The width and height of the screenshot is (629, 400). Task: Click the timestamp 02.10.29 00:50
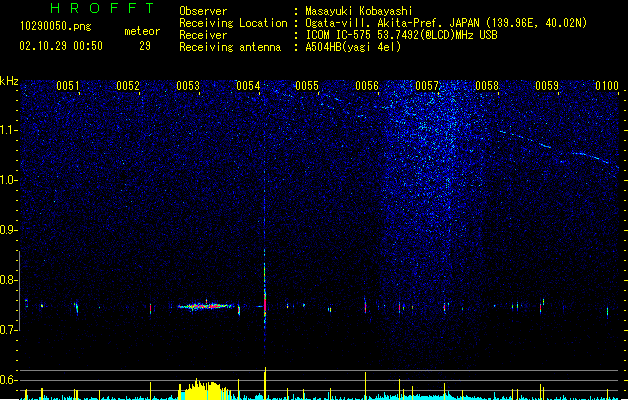click(61, 46)
